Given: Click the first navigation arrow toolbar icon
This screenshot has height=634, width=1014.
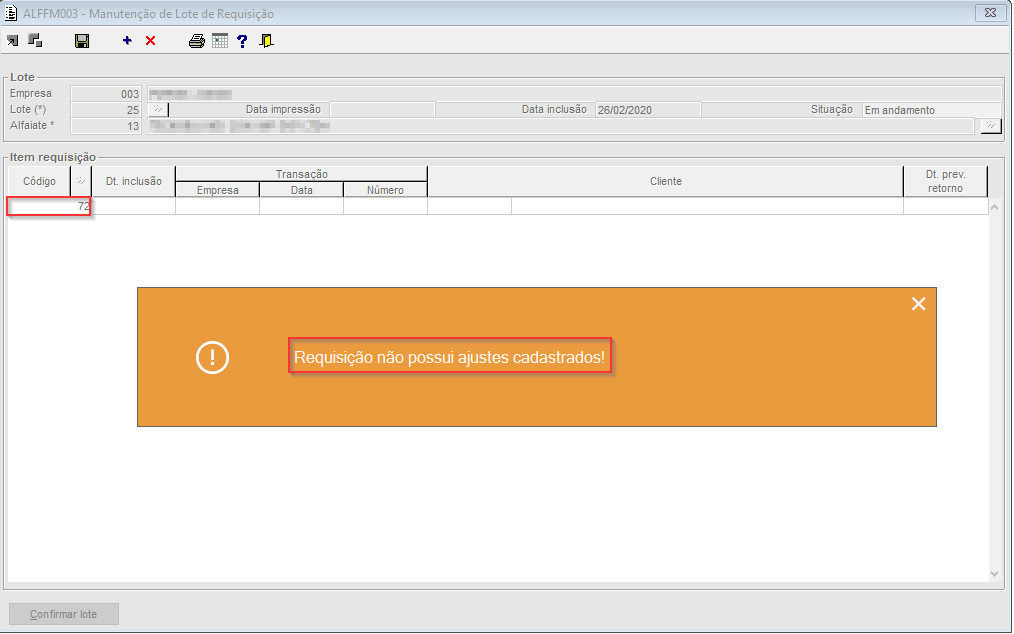Looking at the screenshot, I should tap(12, 41).
